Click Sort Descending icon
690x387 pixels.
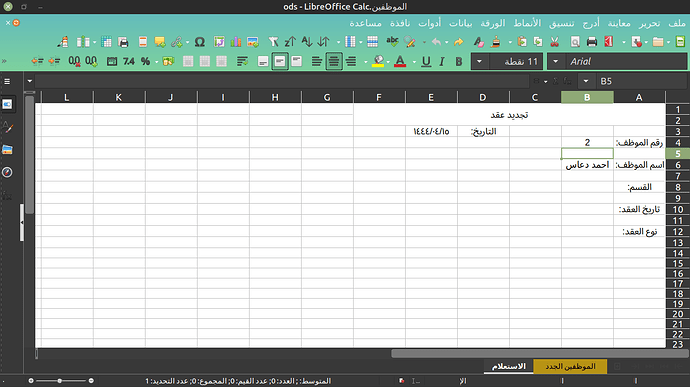pos(290,42)
